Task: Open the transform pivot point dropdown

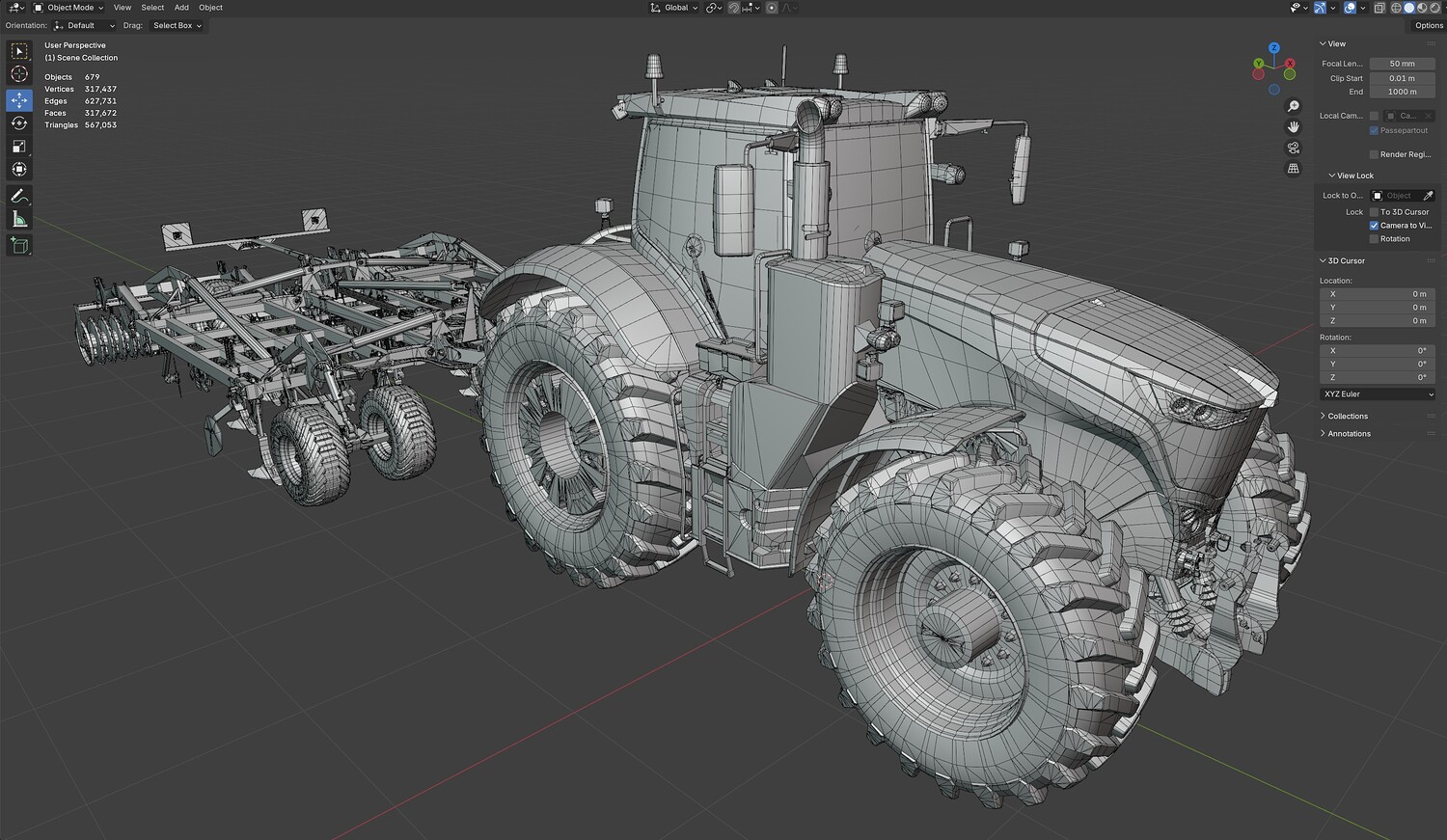Action: pos(714,8)
